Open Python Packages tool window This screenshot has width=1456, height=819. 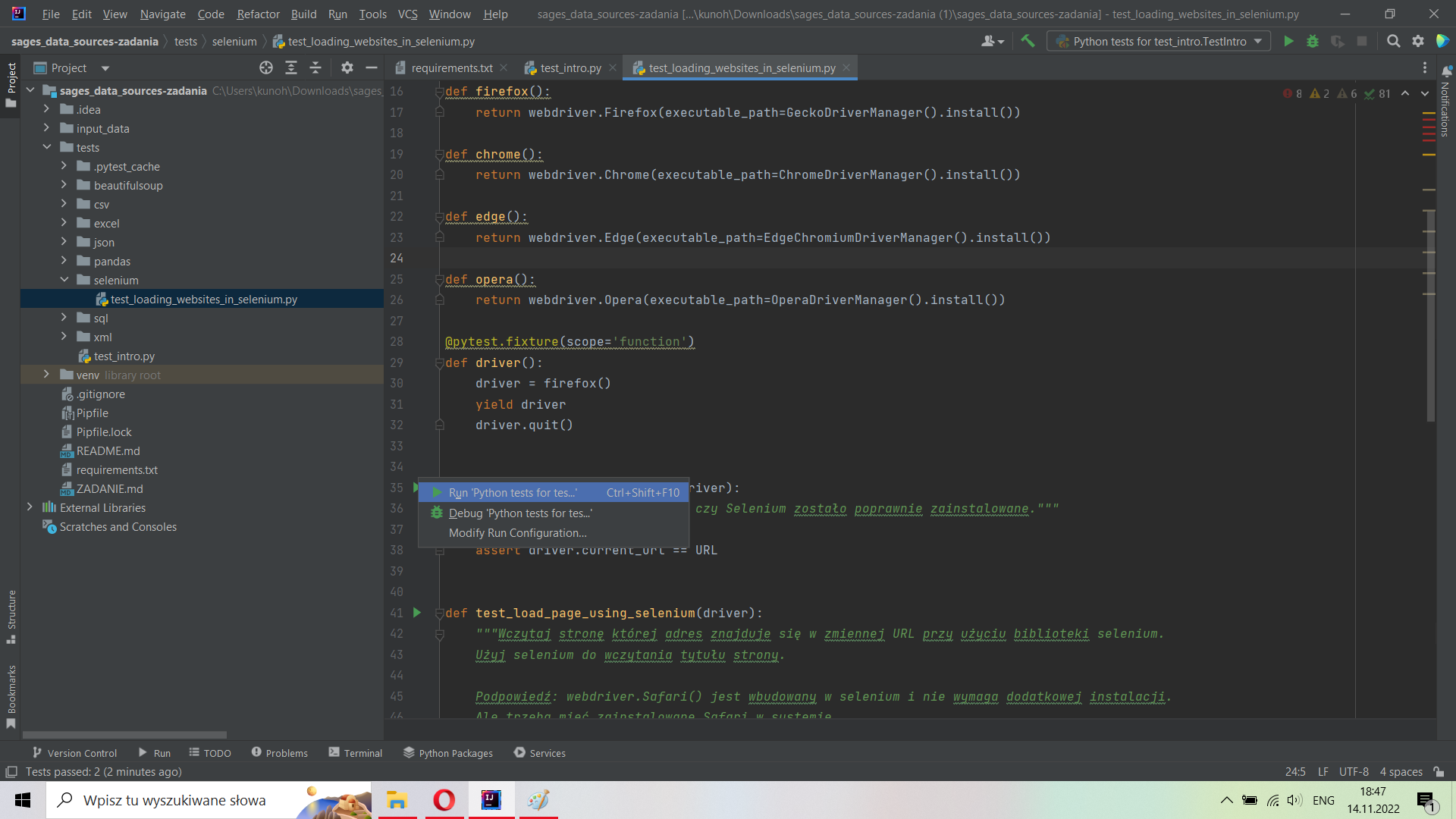pyautogui.click(x=448, y=753)
